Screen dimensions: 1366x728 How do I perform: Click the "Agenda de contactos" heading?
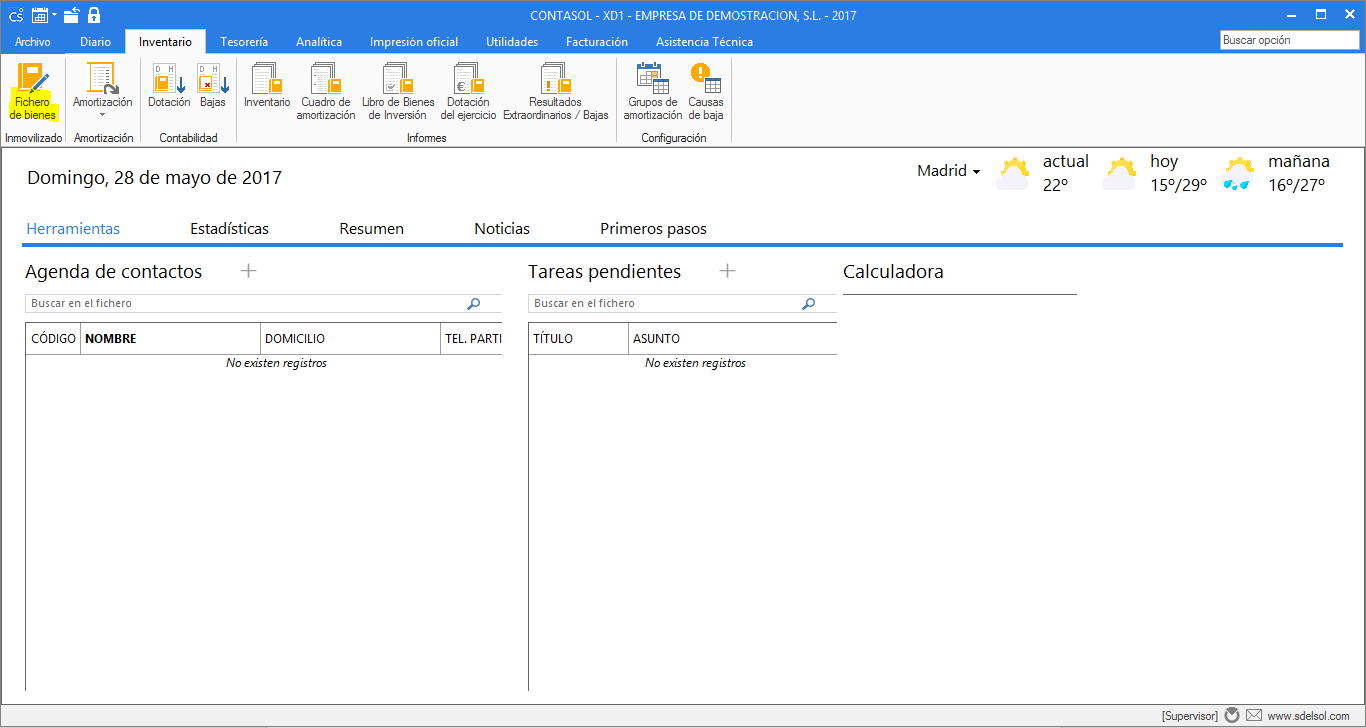coord(114,272)
